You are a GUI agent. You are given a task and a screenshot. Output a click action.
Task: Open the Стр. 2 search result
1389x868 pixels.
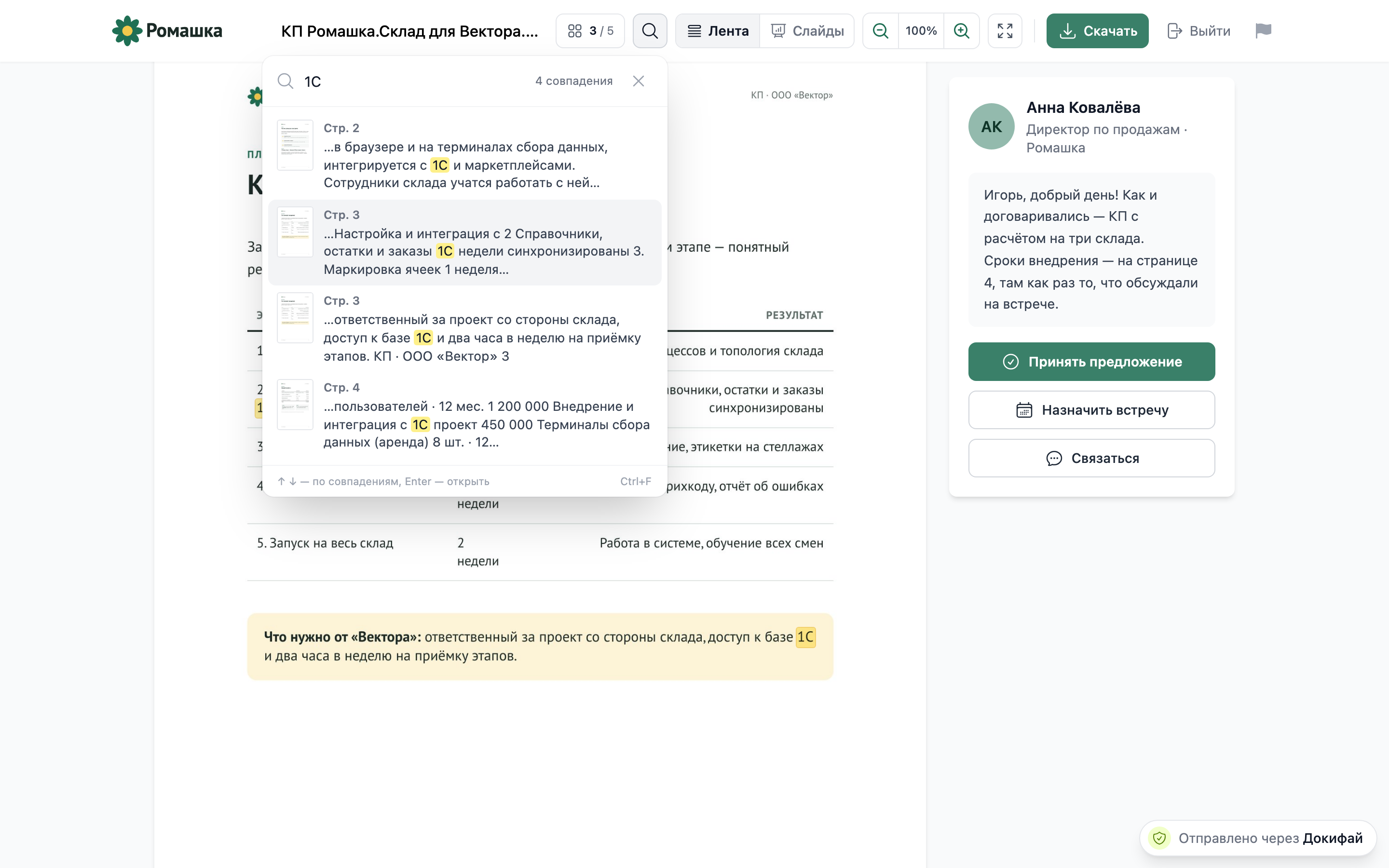tap(465, 156)
